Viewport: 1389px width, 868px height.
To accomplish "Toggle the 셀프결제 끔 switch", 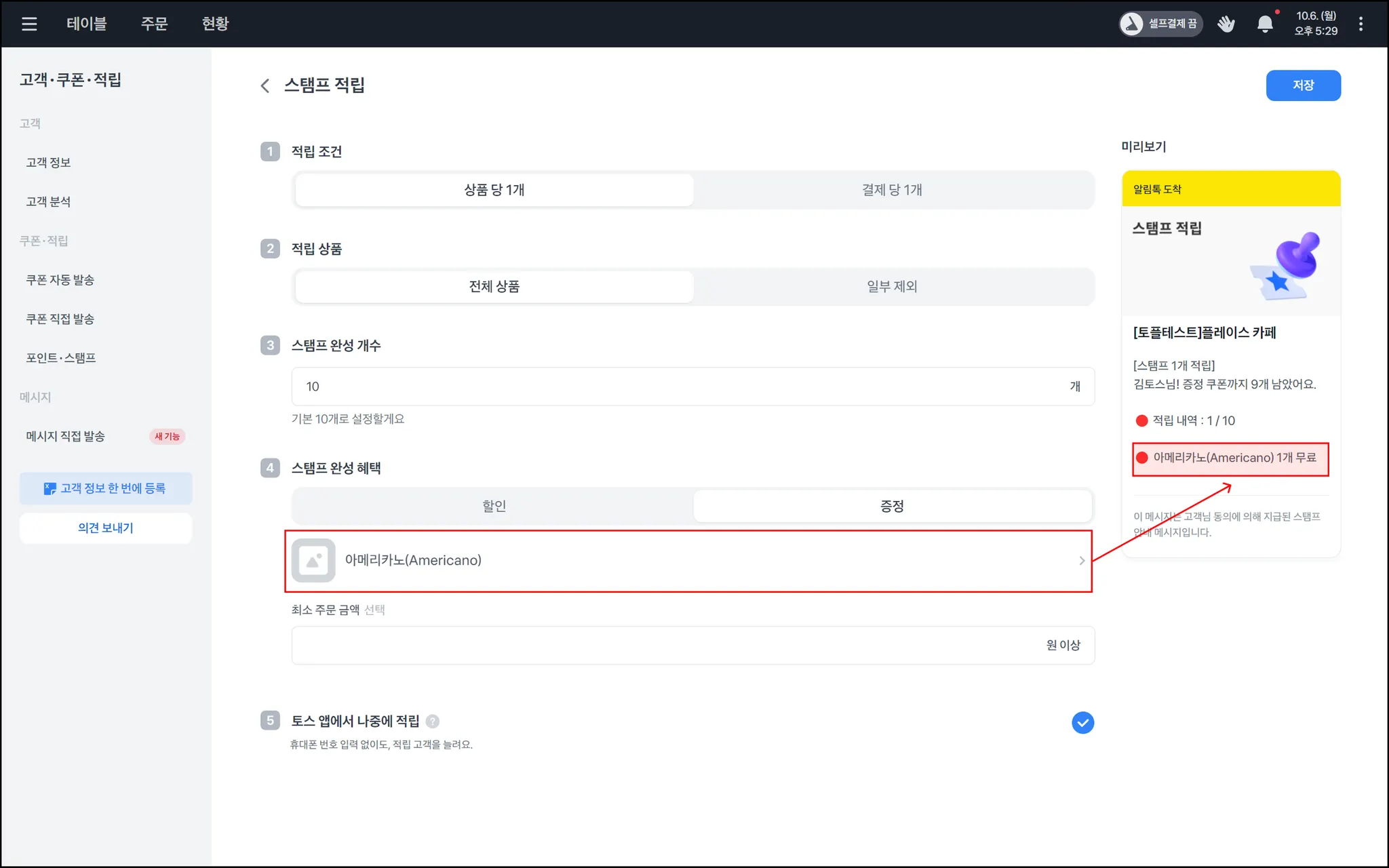I will [x=1160, y=24].
